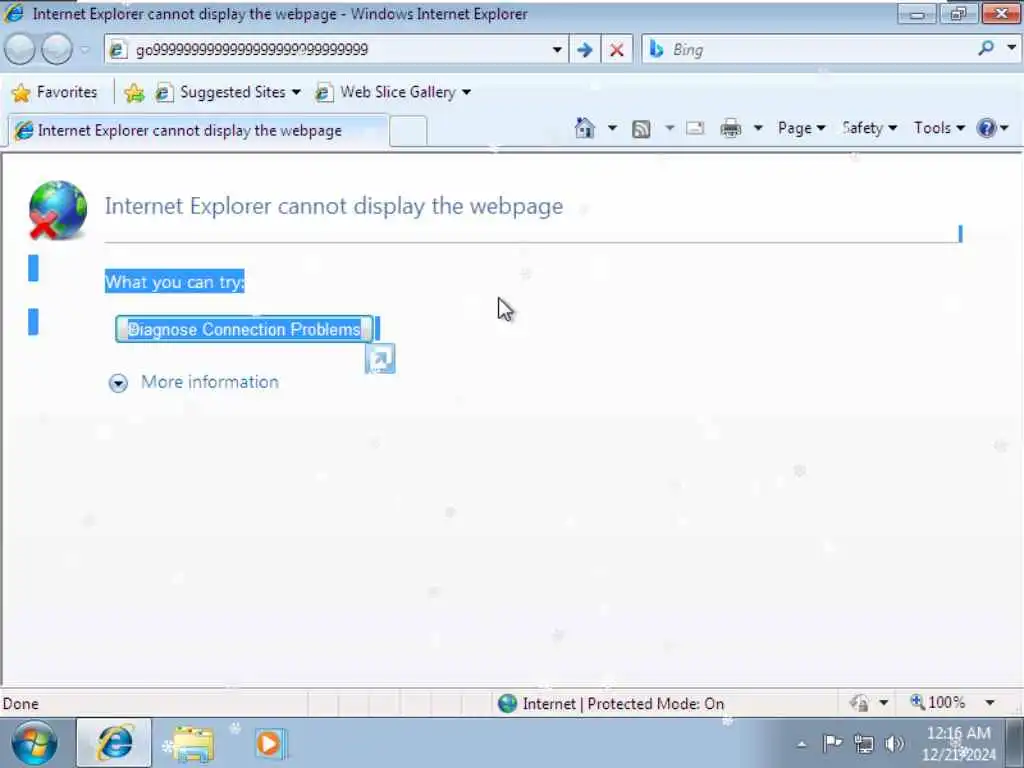Click the page error heading text
Screen dimensions: 1024x768
click(x=334, y=206)
